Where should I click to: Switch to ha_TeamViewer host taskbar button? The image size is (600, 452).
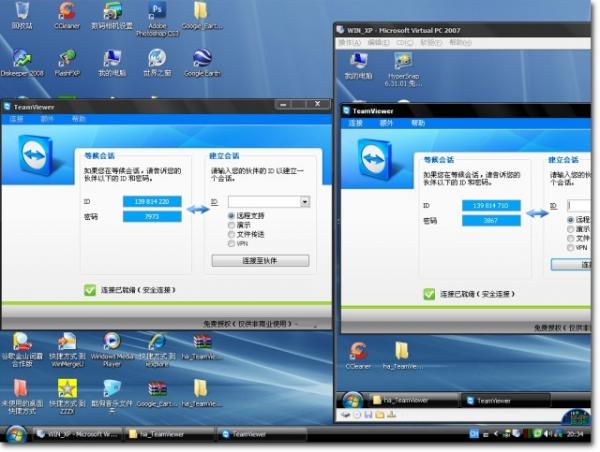pos(169,434)
